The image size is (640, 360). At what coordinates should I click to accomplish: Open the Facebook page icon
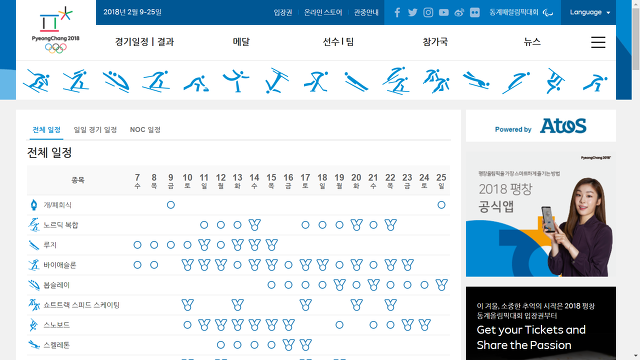[397, 12]
